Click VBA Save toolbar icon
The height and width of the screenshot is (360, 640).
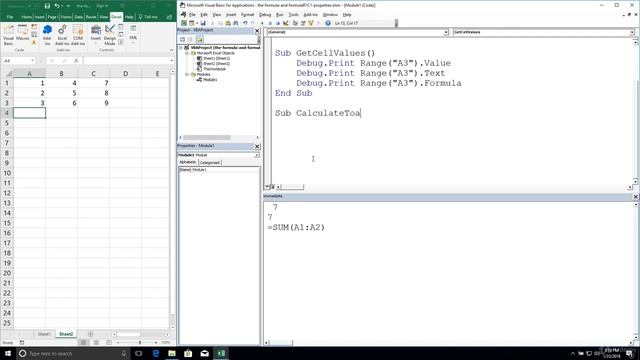pyautogui.click(x=203, y=23)
